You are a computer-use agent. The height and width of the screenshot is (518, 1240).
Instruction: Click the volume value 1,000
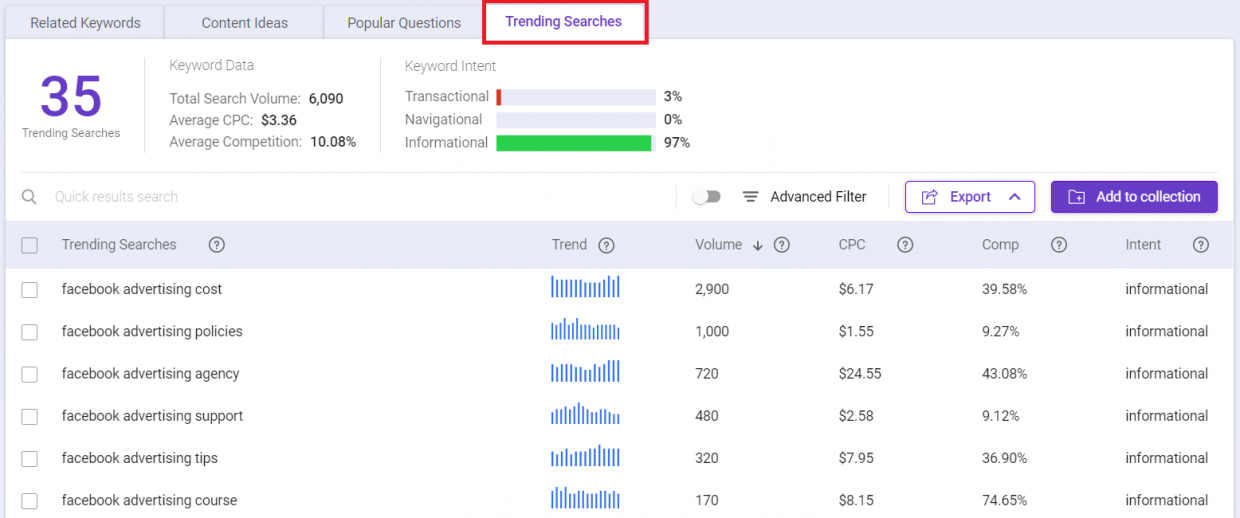[712, 331]
